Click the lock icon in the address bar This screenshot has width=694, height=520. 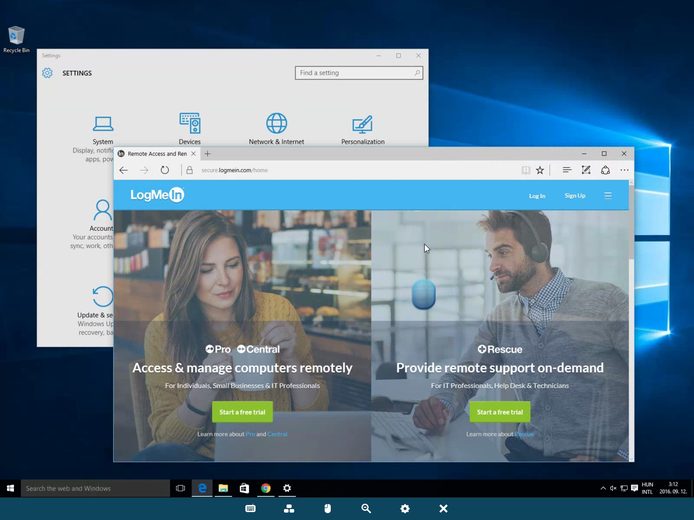189,170
